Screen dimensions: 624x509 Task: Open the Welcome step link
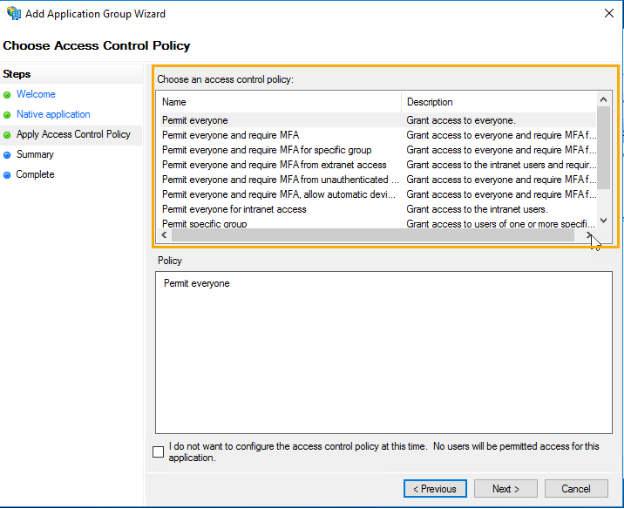tap(36, 95)
